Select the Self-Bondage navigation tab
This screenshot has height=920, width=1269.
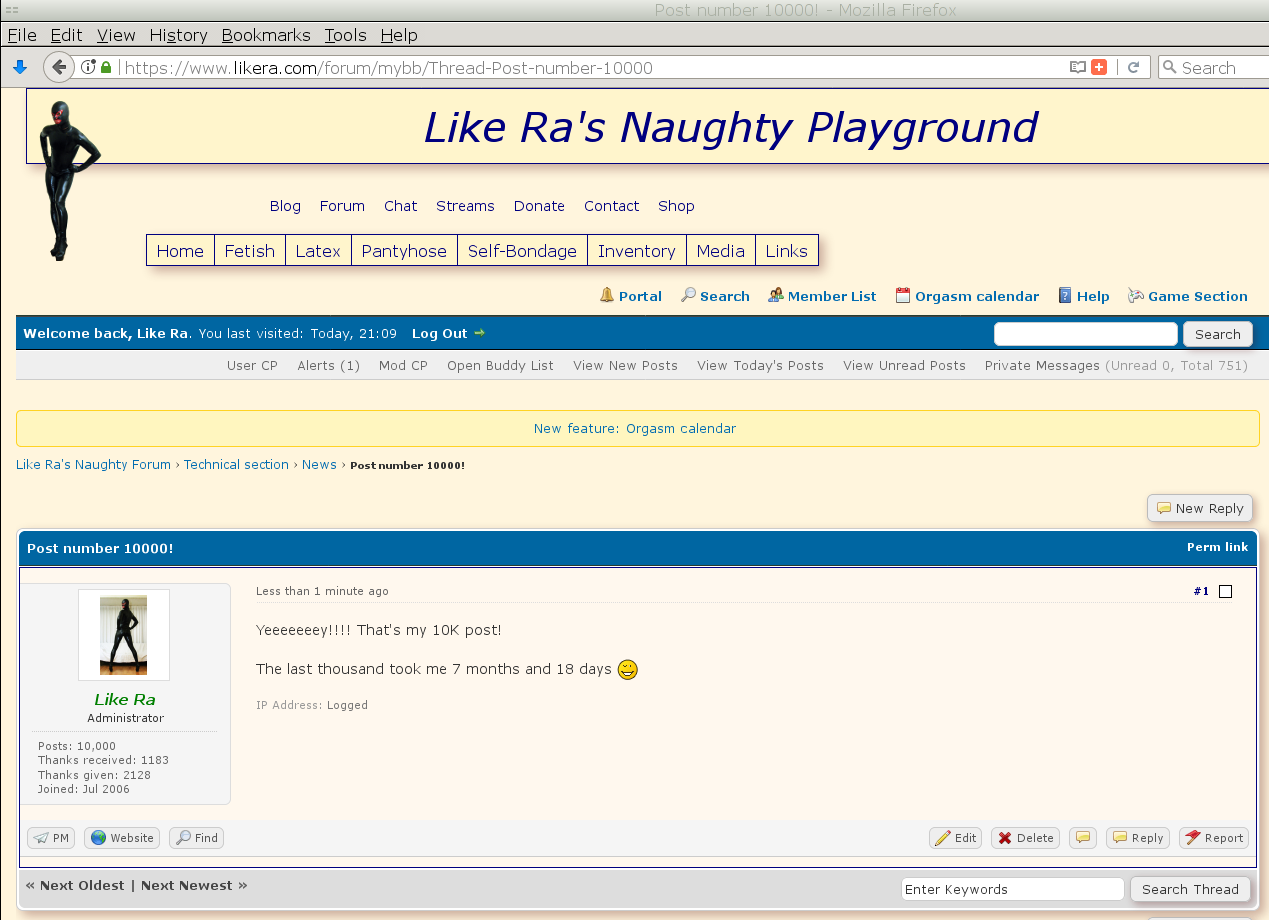point(522,251)
